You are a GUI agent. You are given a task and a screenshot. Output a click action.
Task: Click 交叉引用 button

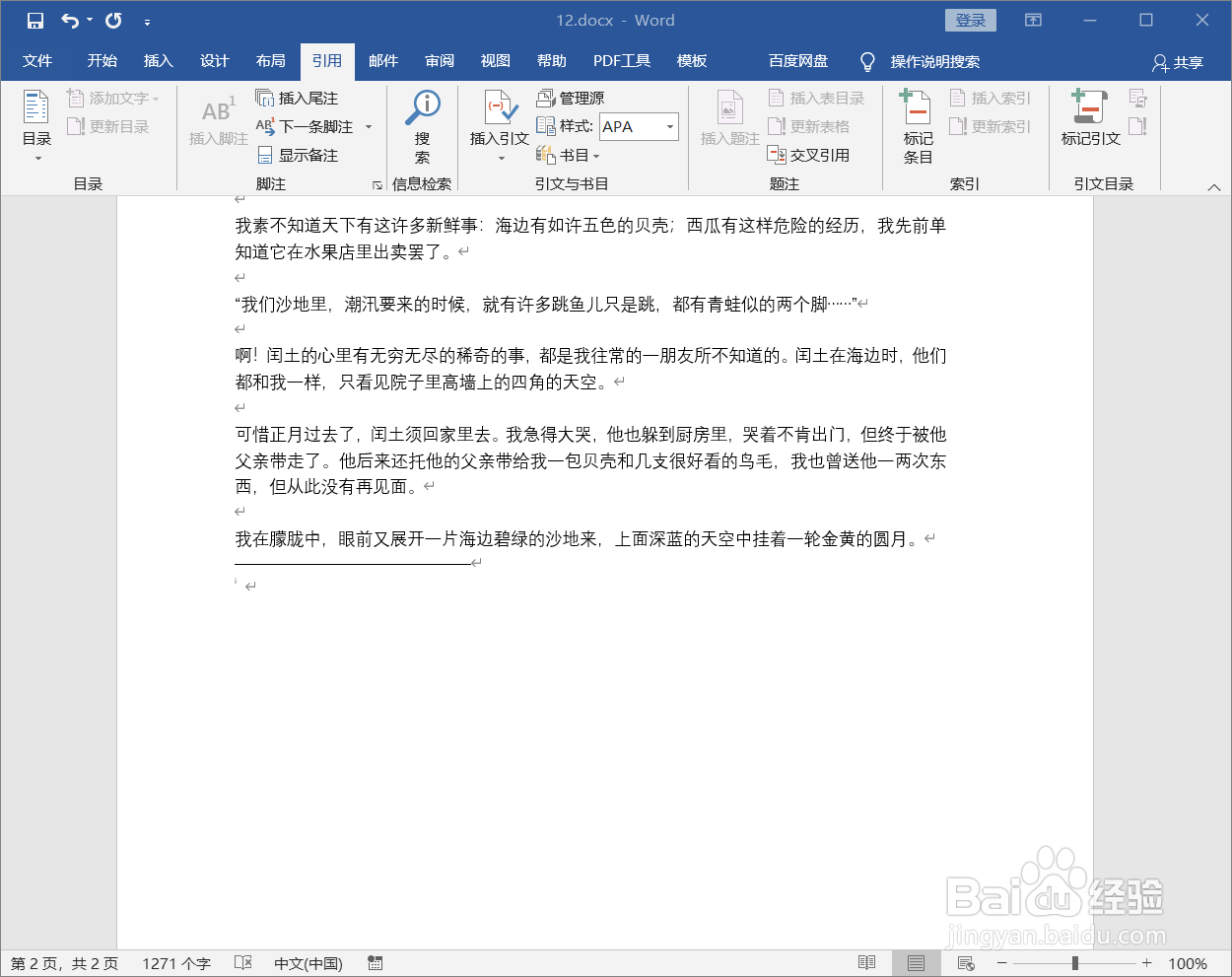[x=809, y=155]
